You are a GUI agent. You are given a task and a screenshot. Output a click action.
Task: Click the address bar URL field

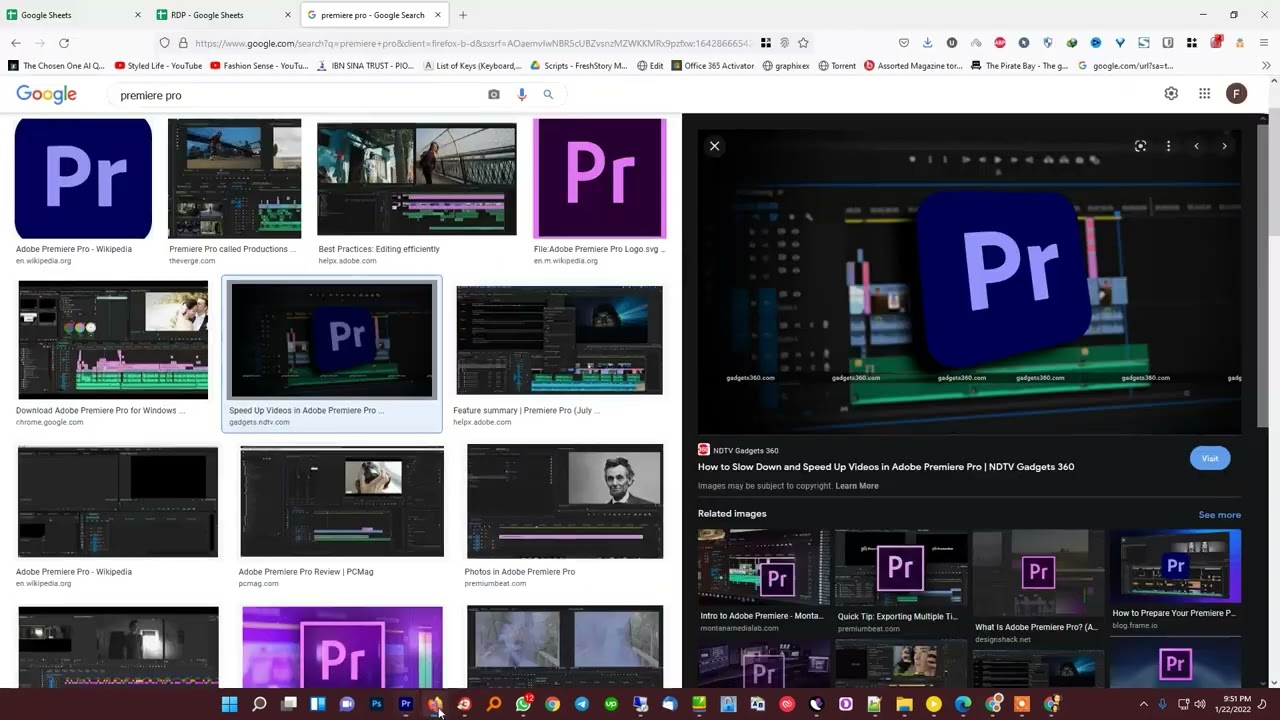pyautogui.click(x=472, y=43)
